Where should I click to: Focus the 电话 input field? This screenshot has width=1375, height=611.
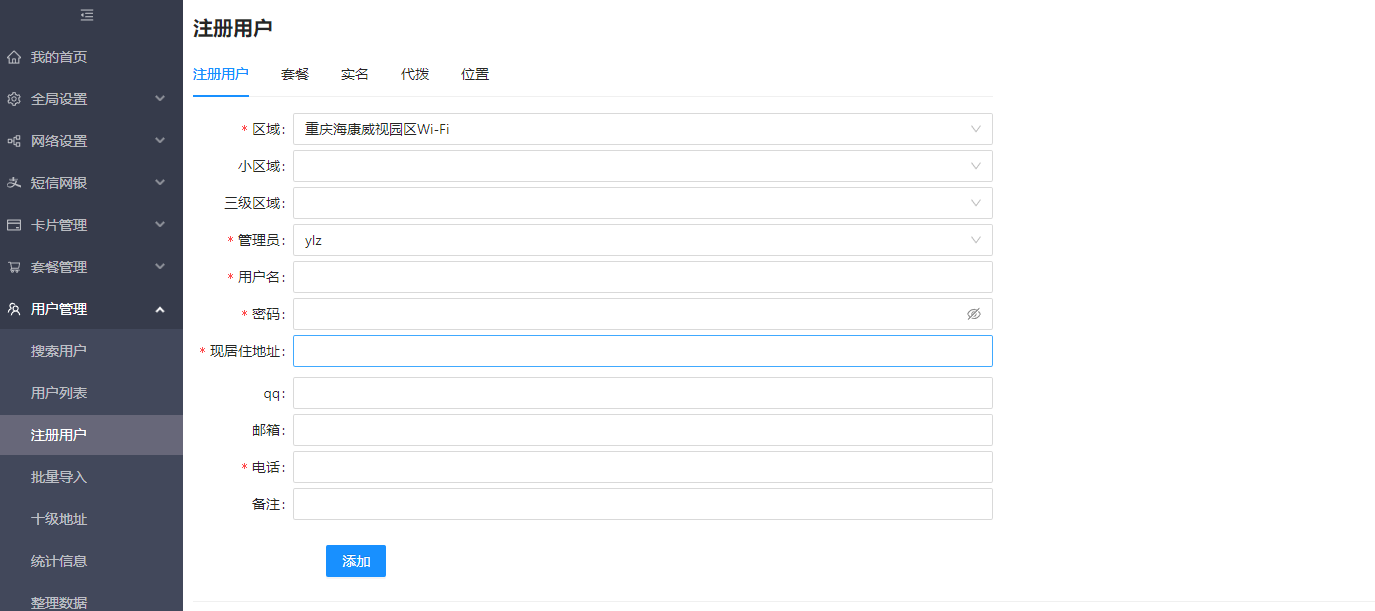coord(642,467)
